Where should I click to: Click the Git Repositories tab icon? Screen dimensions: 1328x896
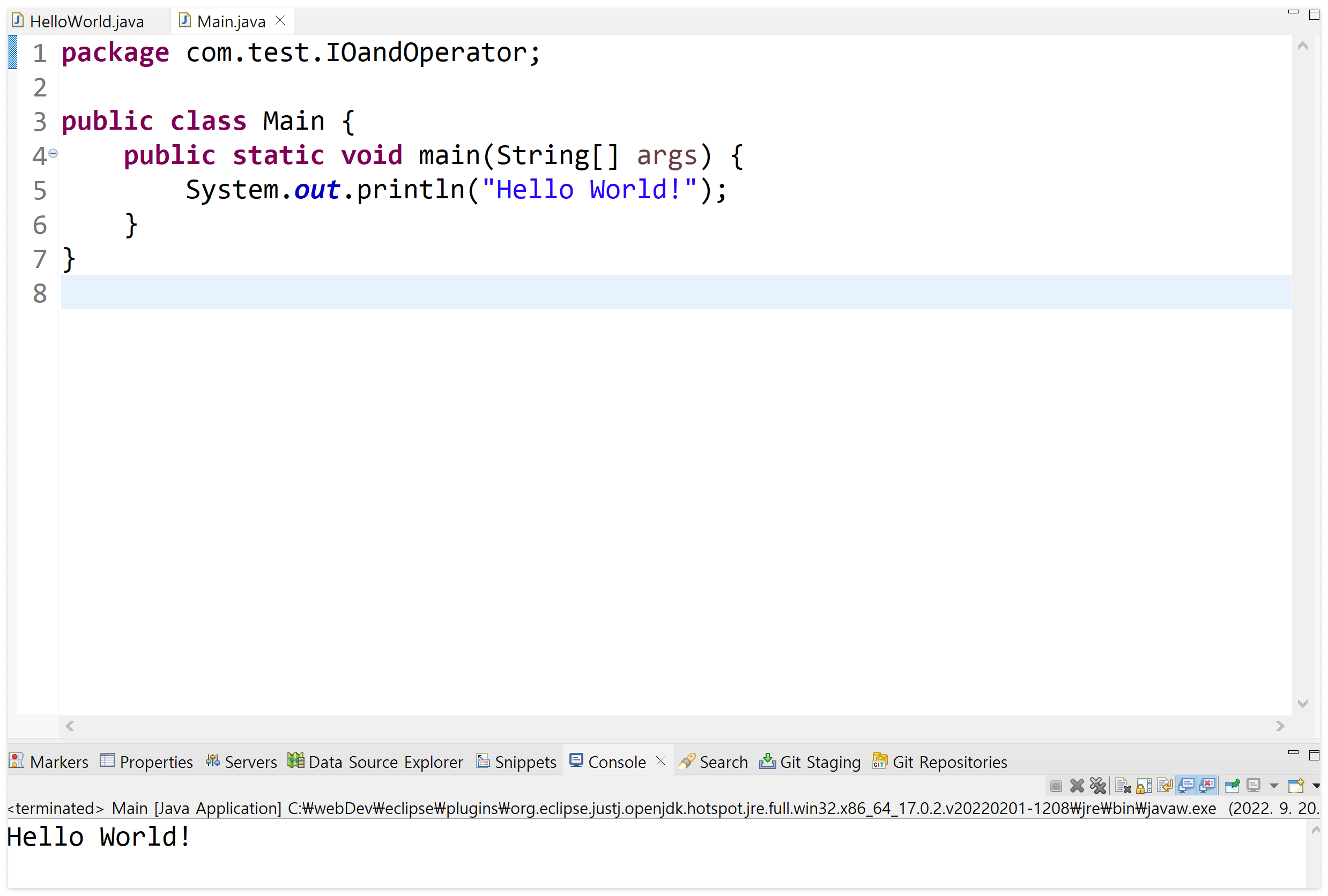click(879, 761)
